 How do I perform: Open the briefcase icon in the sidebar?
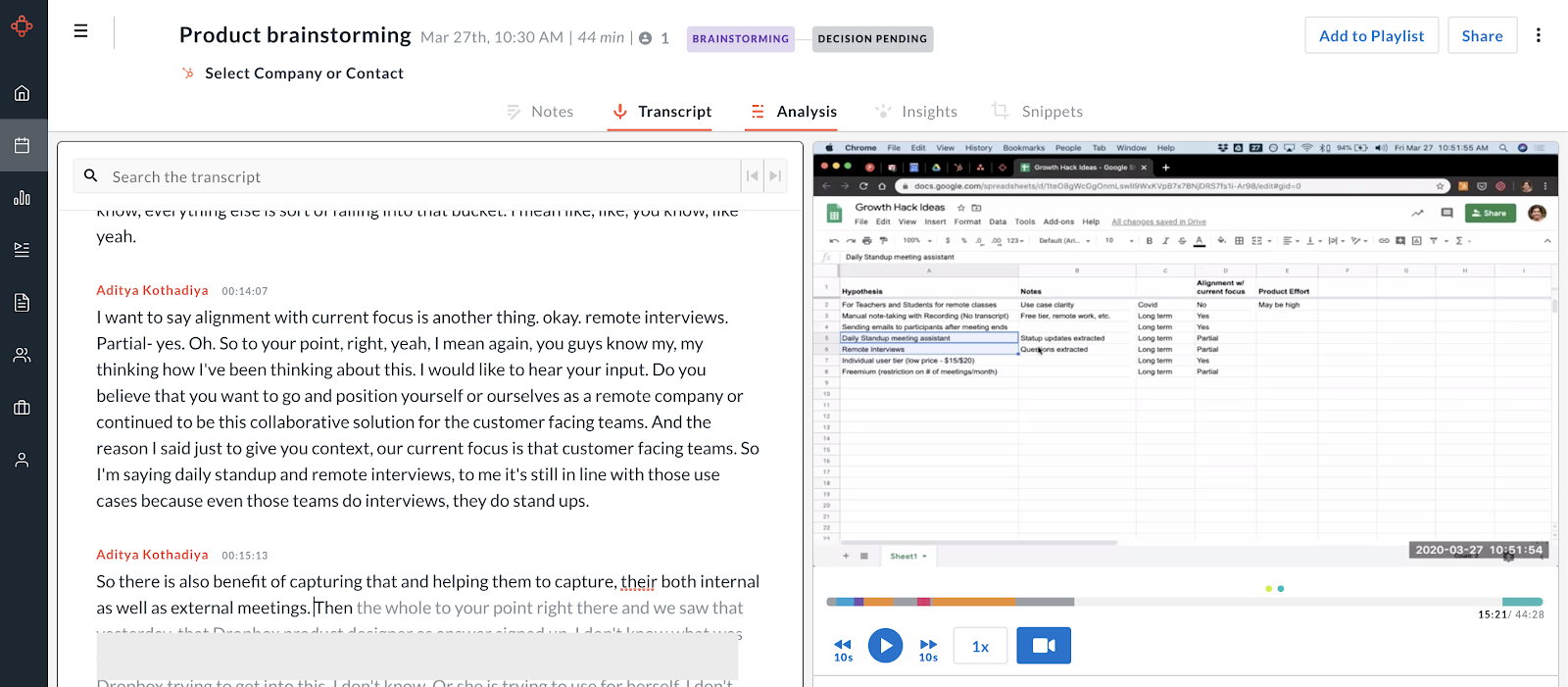(22, 408)
